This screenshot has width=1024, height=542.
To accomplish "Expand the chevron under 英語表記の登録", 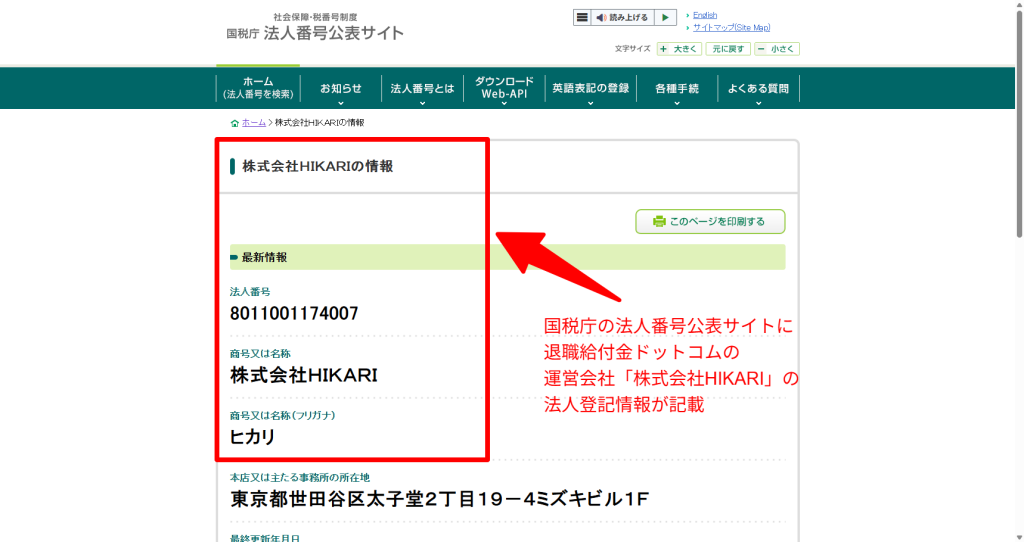I will coord(590,103).
